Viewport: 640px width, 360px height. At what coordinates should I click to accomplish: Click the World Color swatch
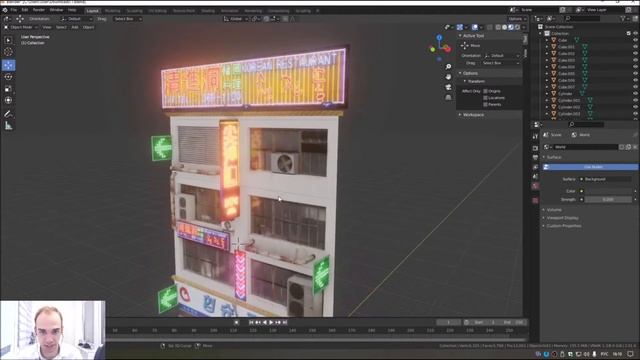pos(607,191)
